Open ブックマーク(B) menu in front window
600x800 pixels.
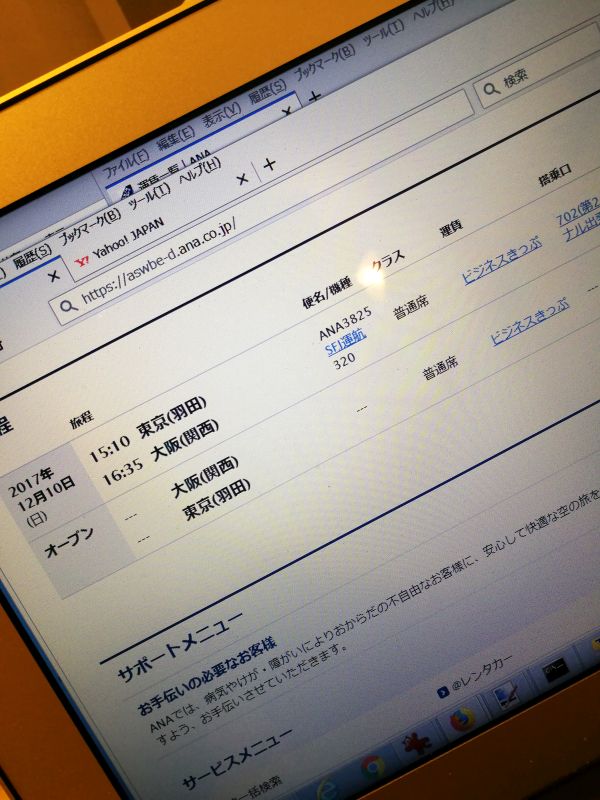[x=90, y=227]
